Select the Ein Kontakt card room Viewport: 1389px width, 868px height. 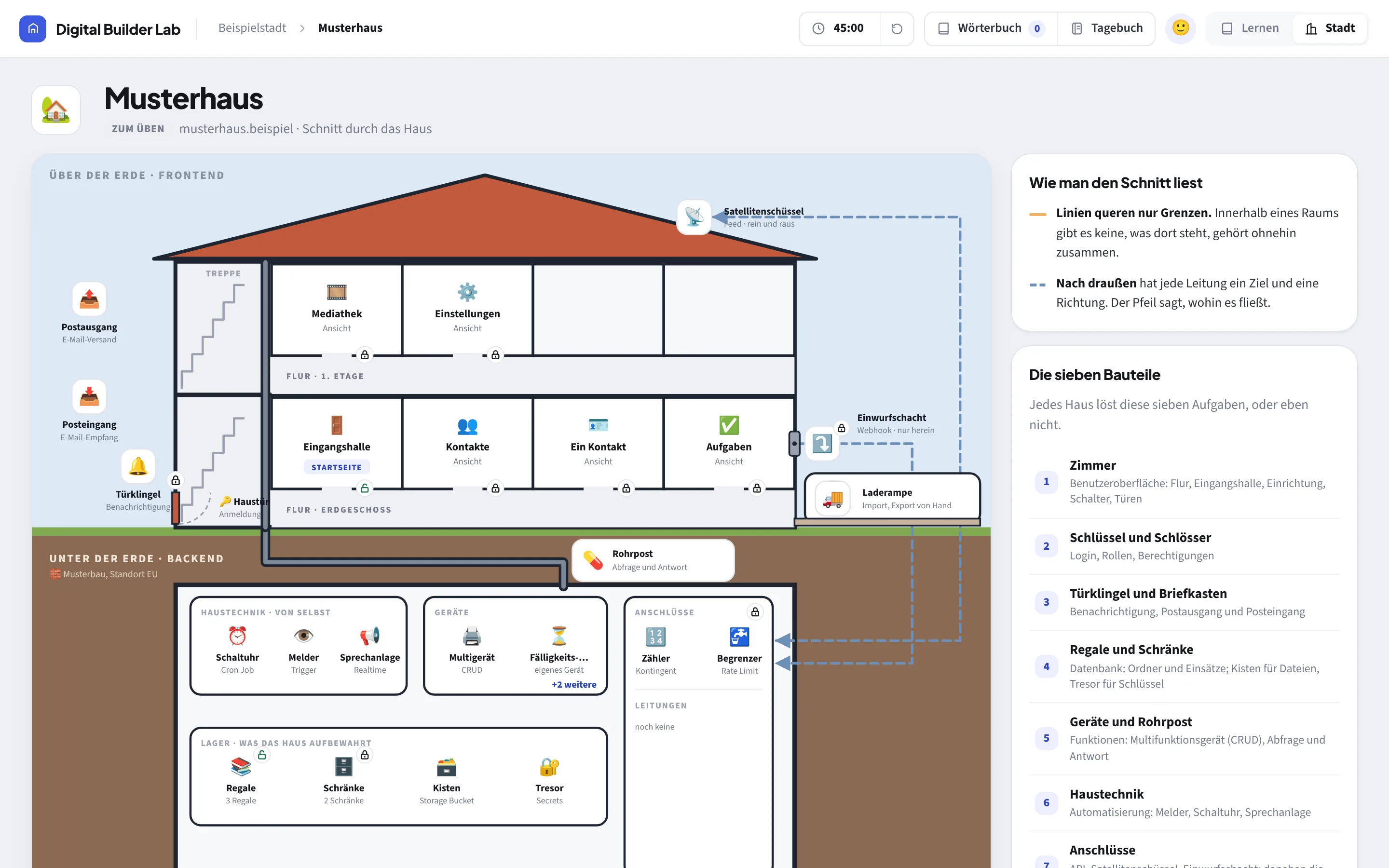pos(598,443)
